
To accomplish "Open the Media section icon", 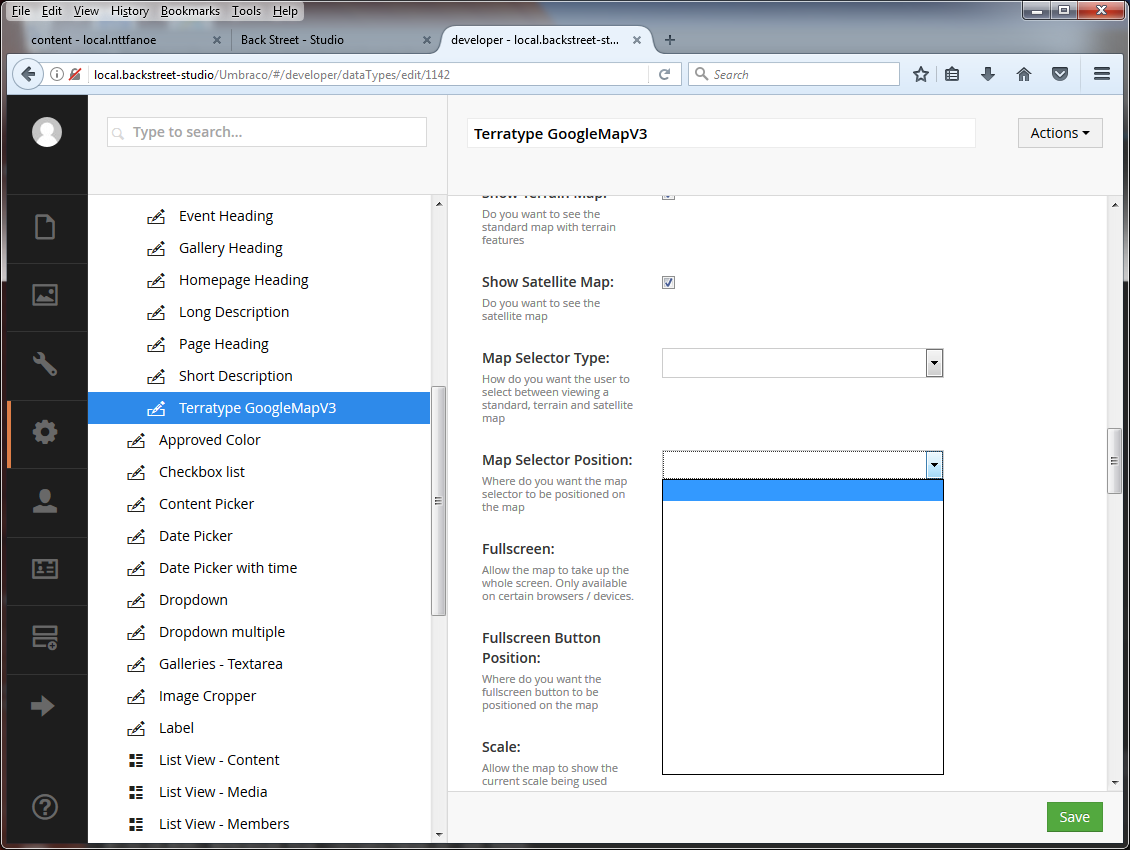I will pyautogui.click(x=45, y=295).
